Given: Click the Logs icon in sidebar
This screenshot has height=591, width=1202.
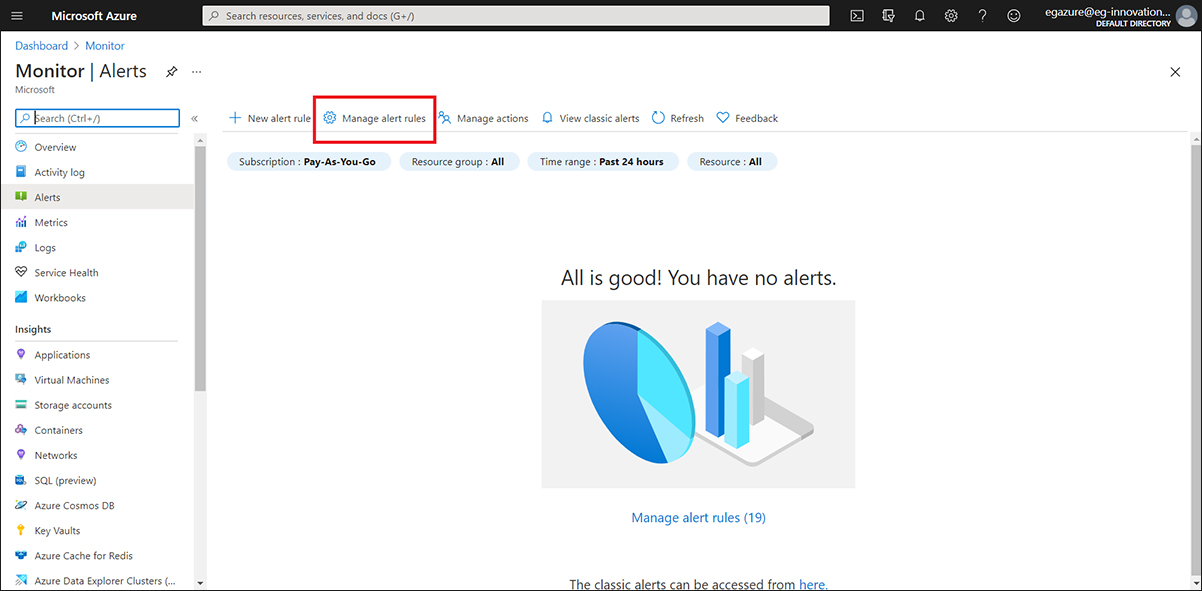Looking at the screenshot, I should [22, 247].
